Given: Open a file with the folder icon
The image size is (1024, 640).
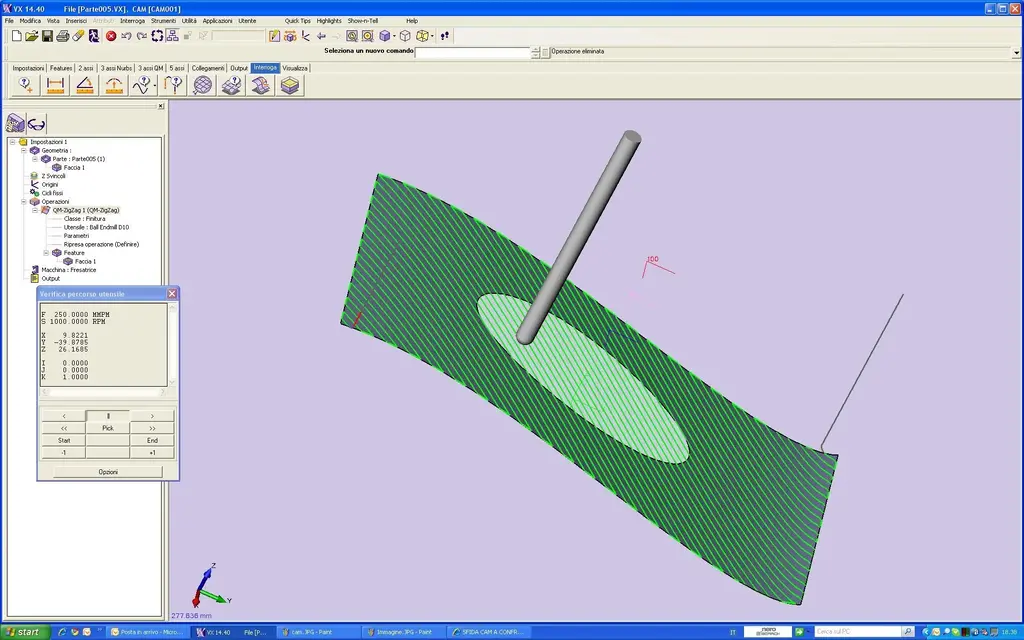Looking at the screenshot, I should (31, 37).
